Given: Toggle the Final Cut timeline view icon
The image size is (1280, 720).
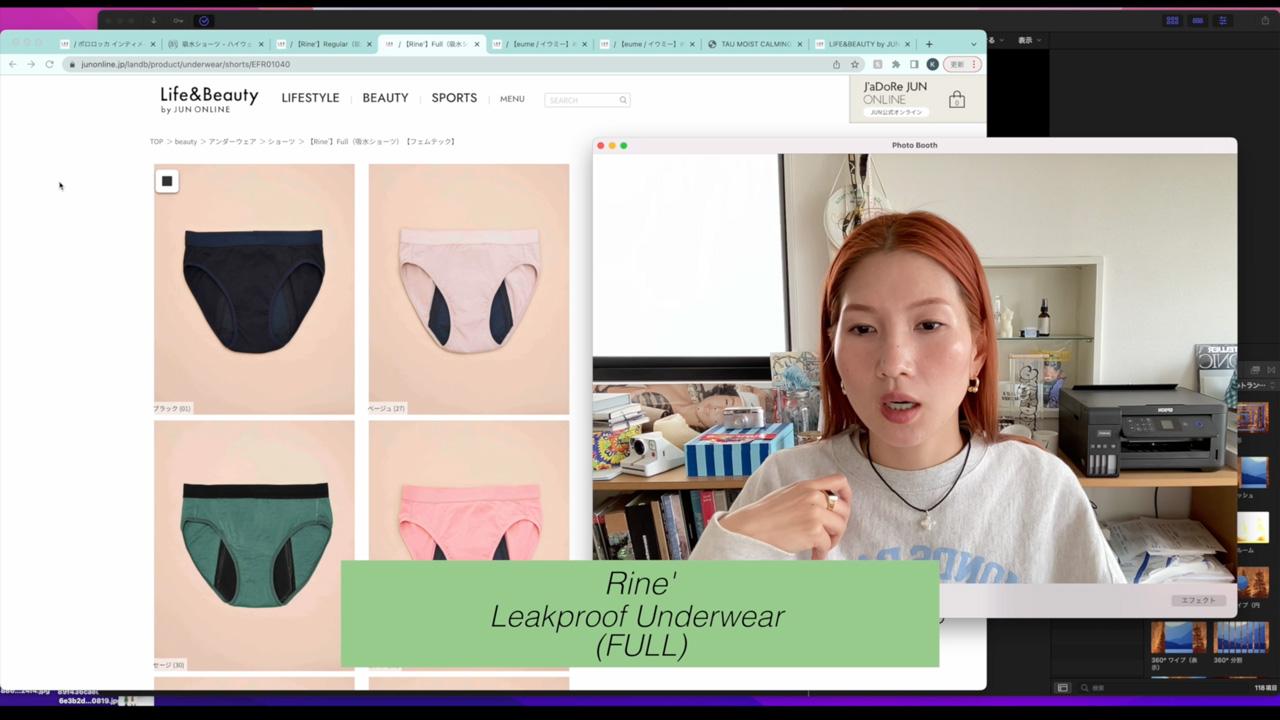Looking at the screenshot, I should (1197, 21).
